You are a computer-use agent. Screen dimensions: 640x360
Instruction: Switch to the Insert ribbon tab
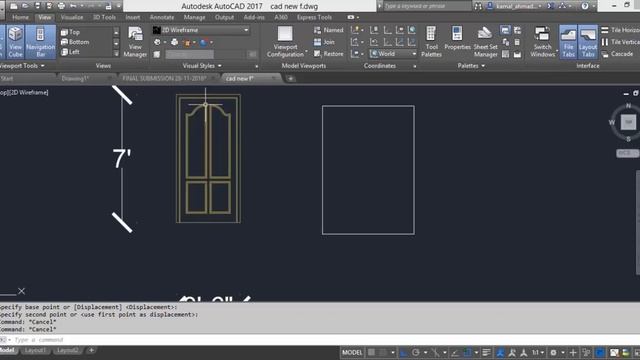coord(133,18)
